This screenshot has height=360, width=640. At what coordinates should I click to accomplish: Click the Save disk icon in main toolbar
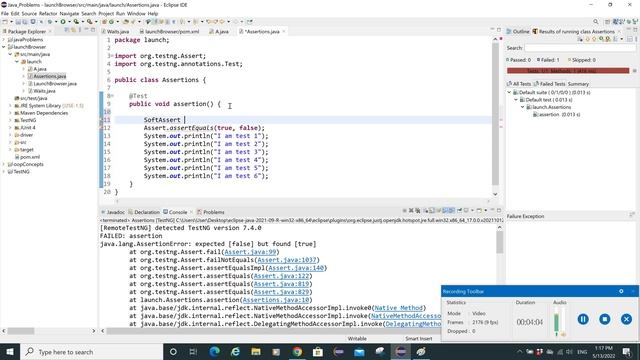coord(18,22)
